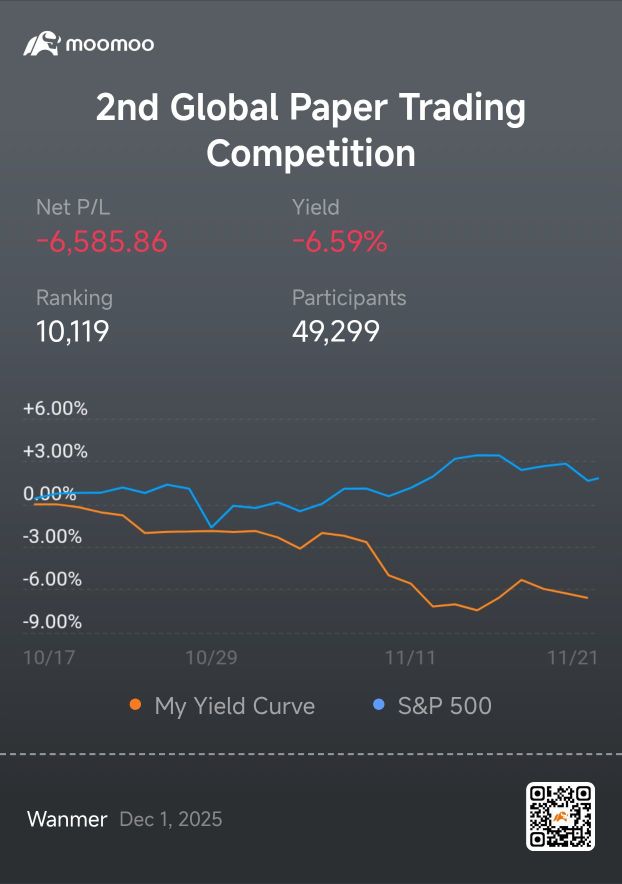622x884 pixels.
Task: Click the 10/29 date axis label
Action: tap(211, 657)
